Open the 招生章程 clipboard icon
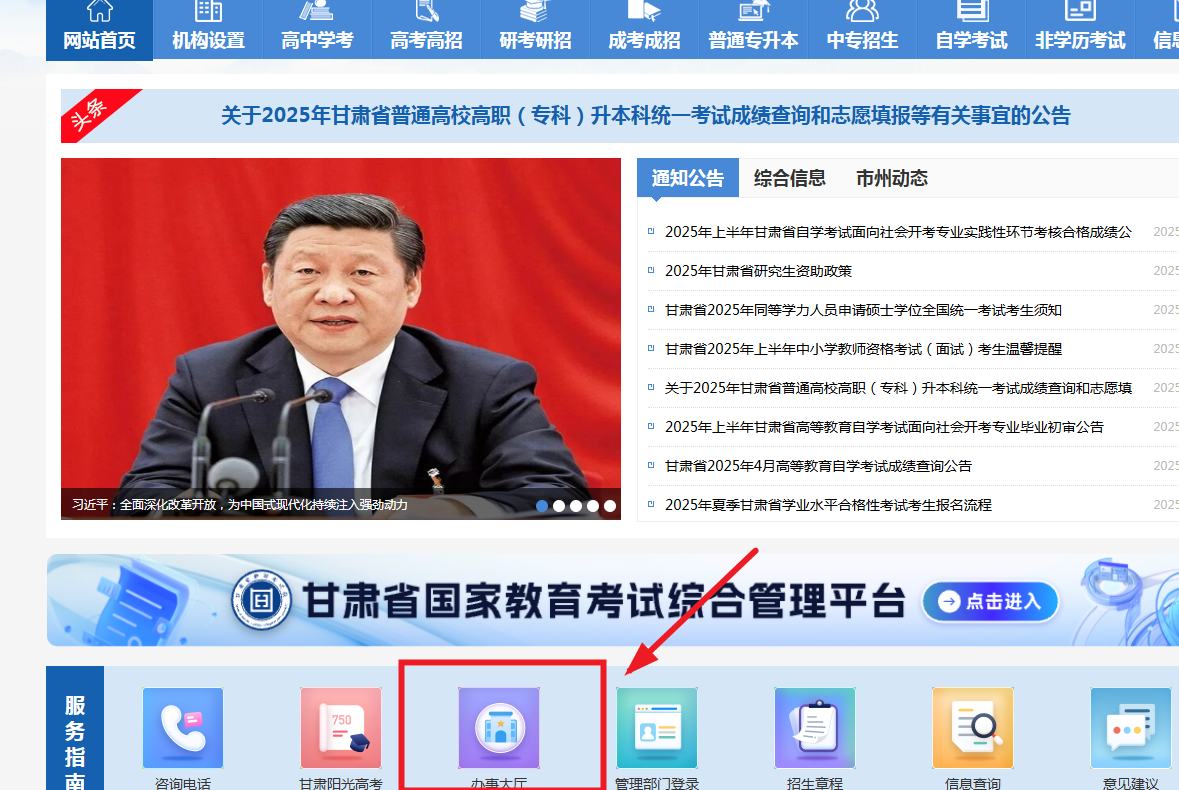 pos(815,728)
